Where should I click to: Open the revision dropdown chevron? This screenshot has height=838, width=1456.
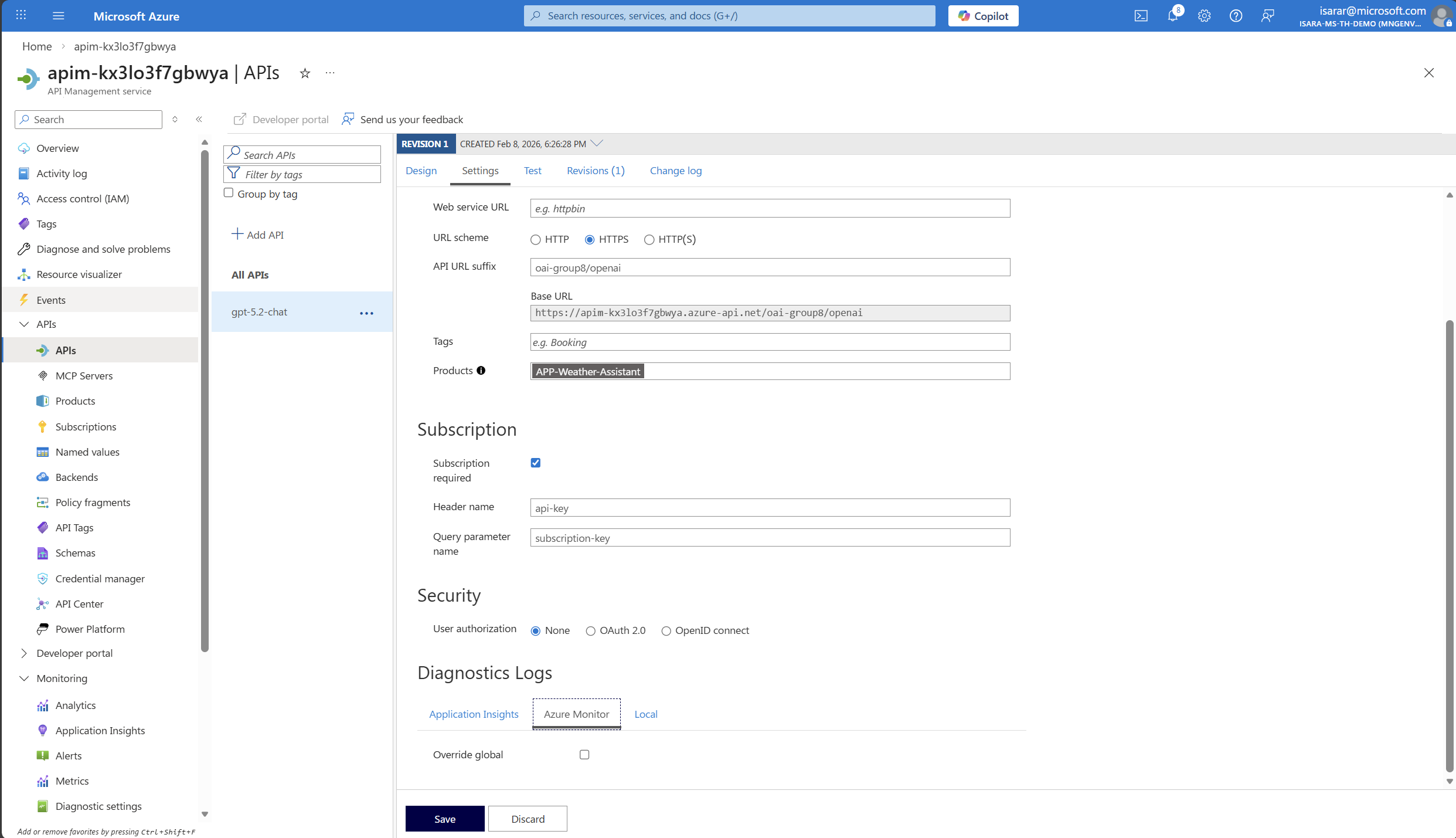point(597,143)
